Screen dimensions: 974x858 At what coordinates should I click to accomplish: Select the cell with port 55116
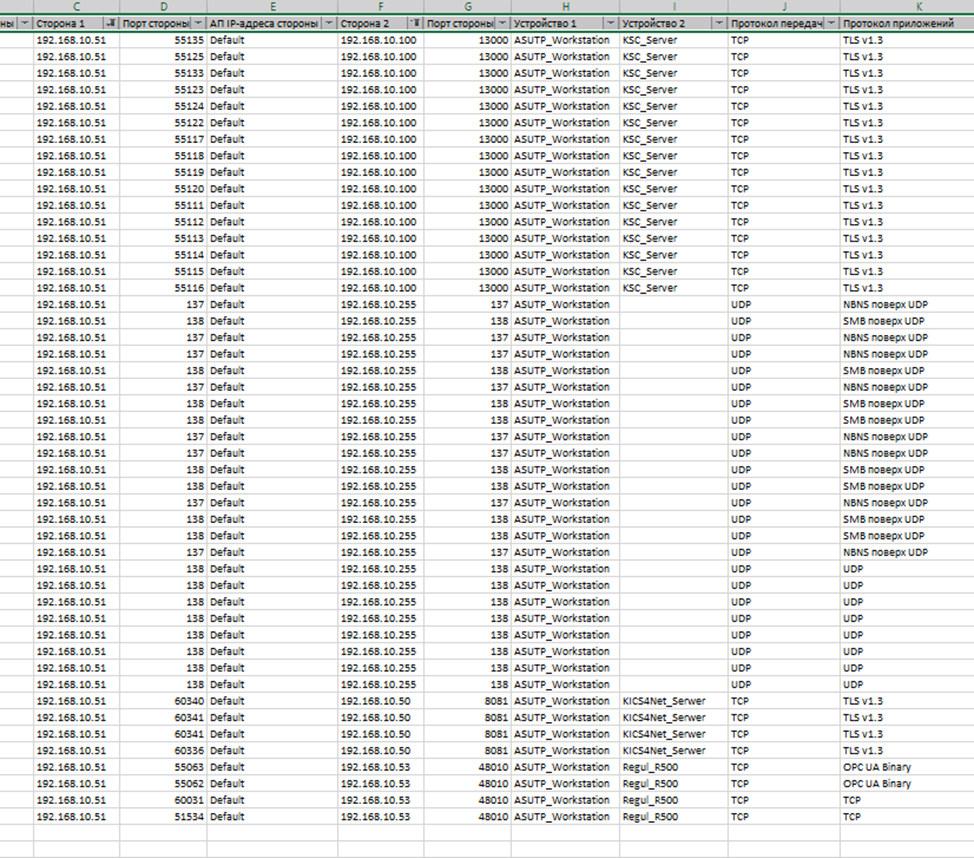point(163,288)
